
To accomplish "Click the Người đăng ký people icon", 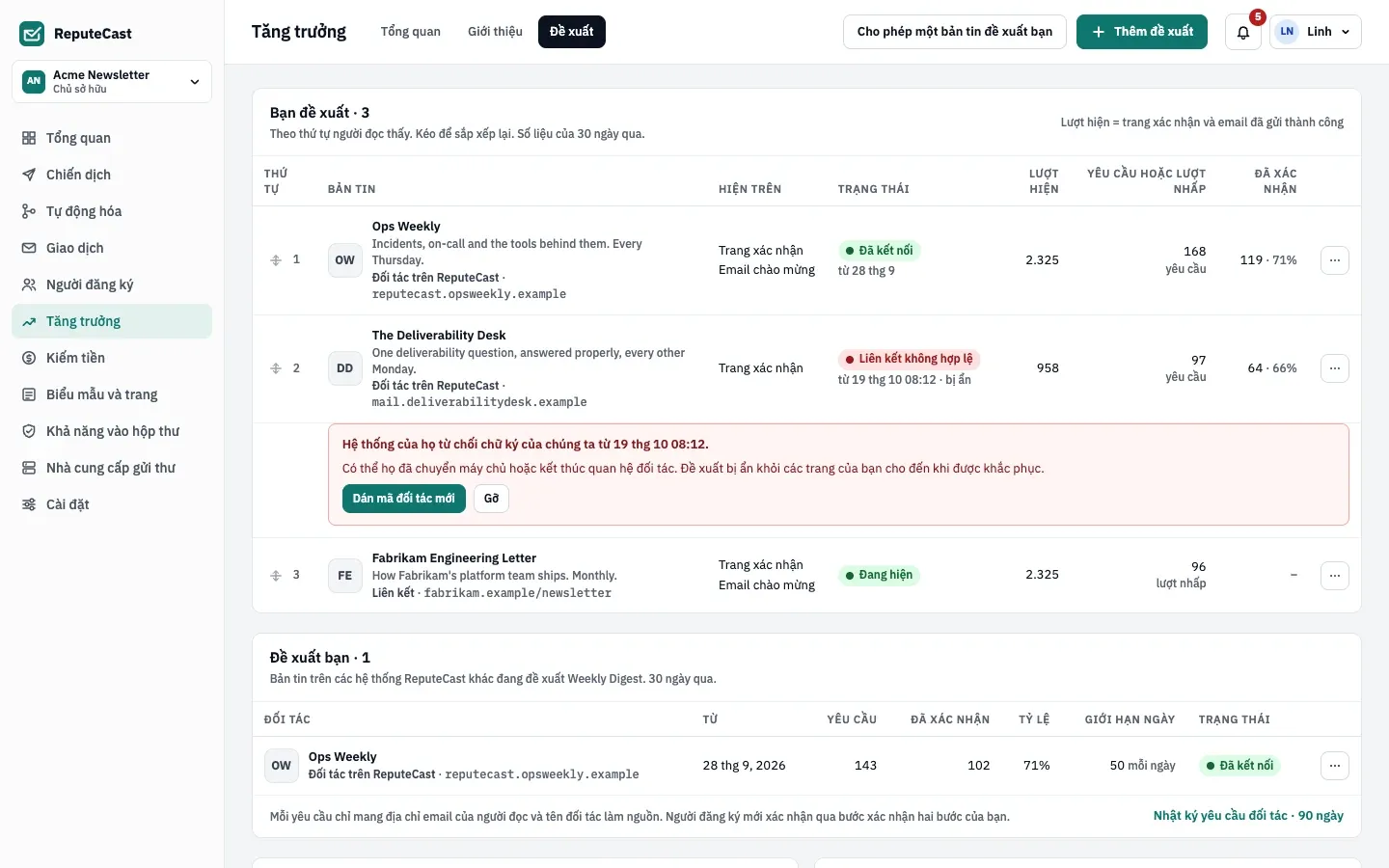I will pos(29,285).
